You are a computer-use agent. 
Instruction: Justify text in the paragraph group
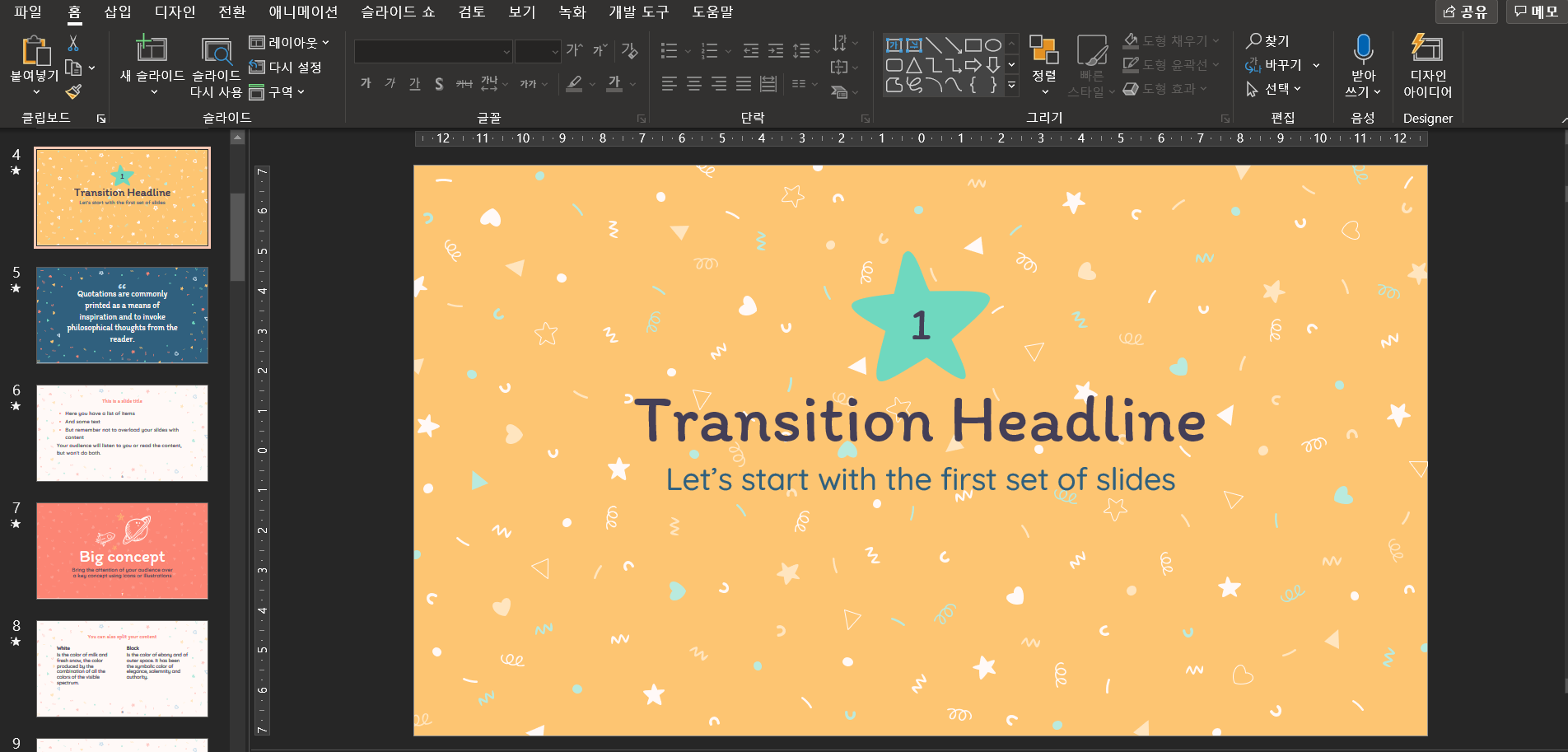coord(744,83)
